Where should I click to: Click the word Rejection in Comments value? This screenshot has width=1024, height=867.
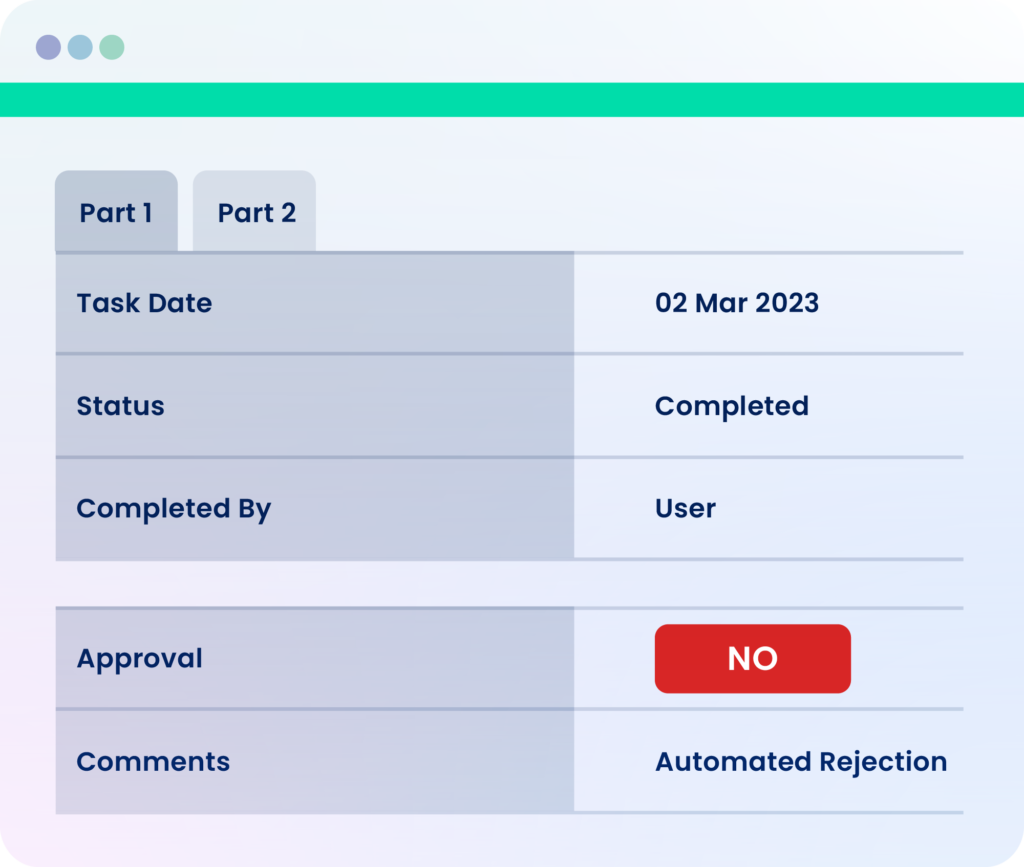883,763
